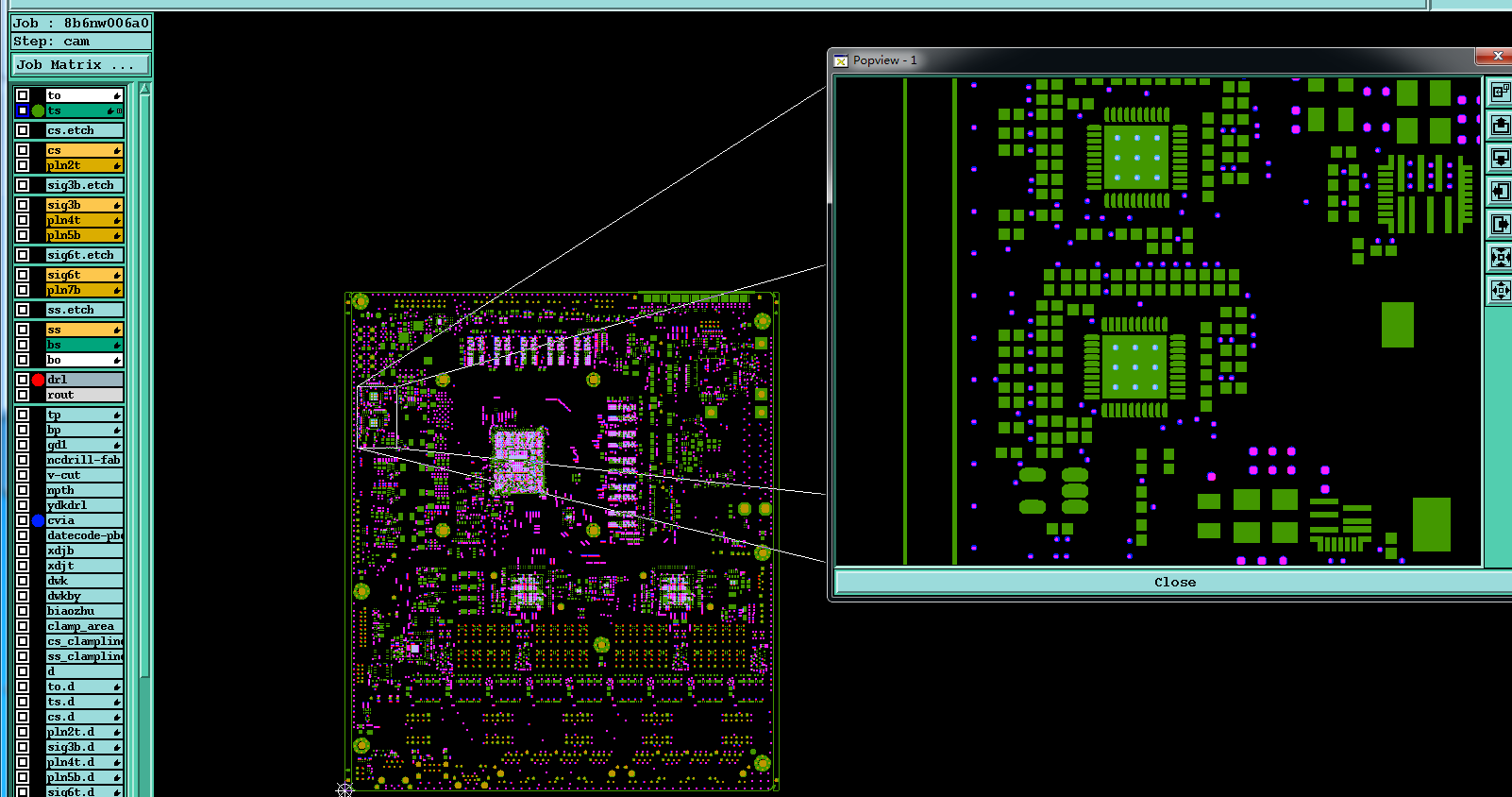The height and width of the screenshot is (797, 1512).
Task: Click Close at the bottom of Popview
Action: (x=1174, y=582)
